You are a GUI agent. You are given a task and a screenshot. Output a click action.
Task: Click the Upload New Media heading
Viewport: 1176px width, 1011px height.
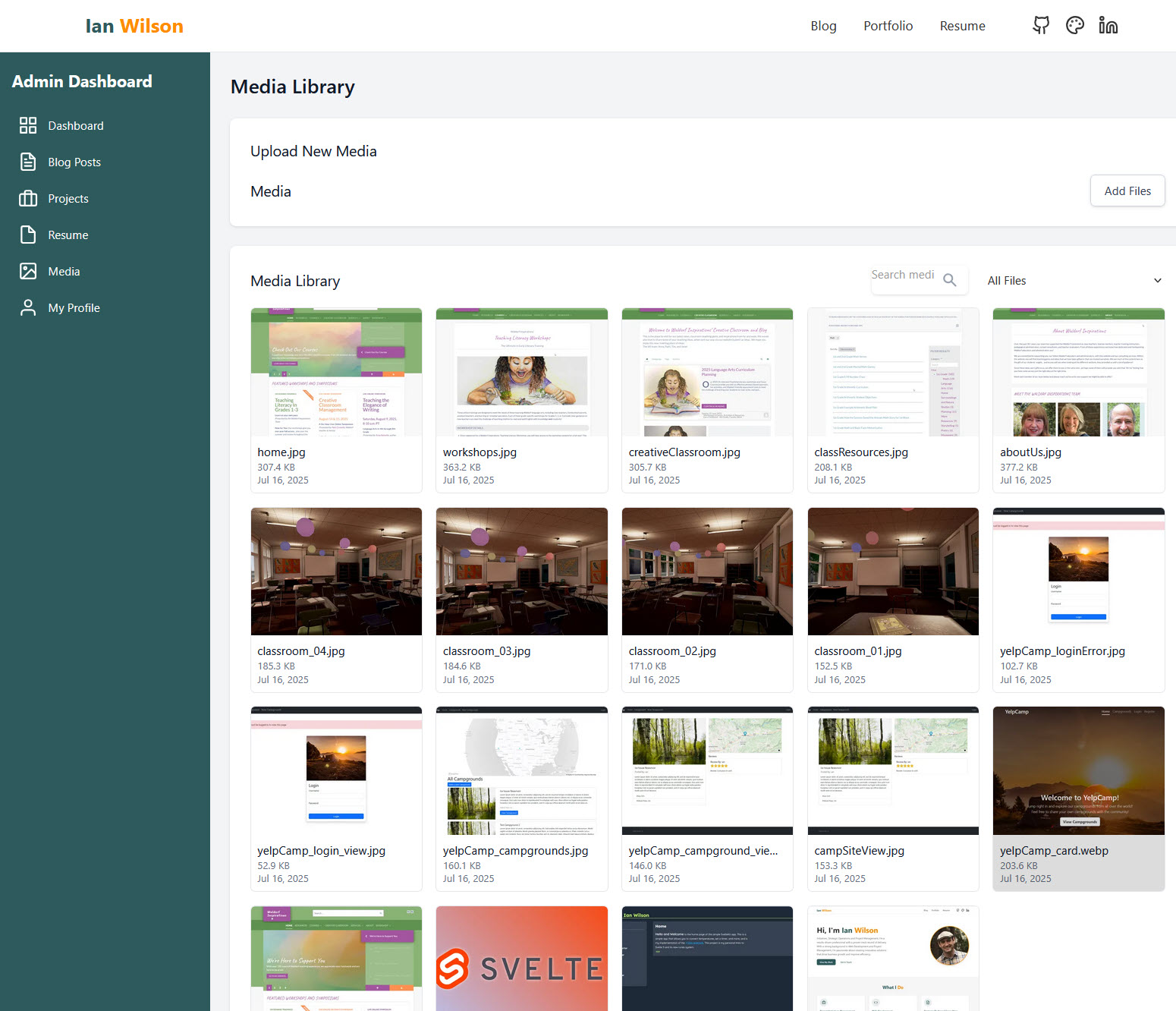(313, 151)
